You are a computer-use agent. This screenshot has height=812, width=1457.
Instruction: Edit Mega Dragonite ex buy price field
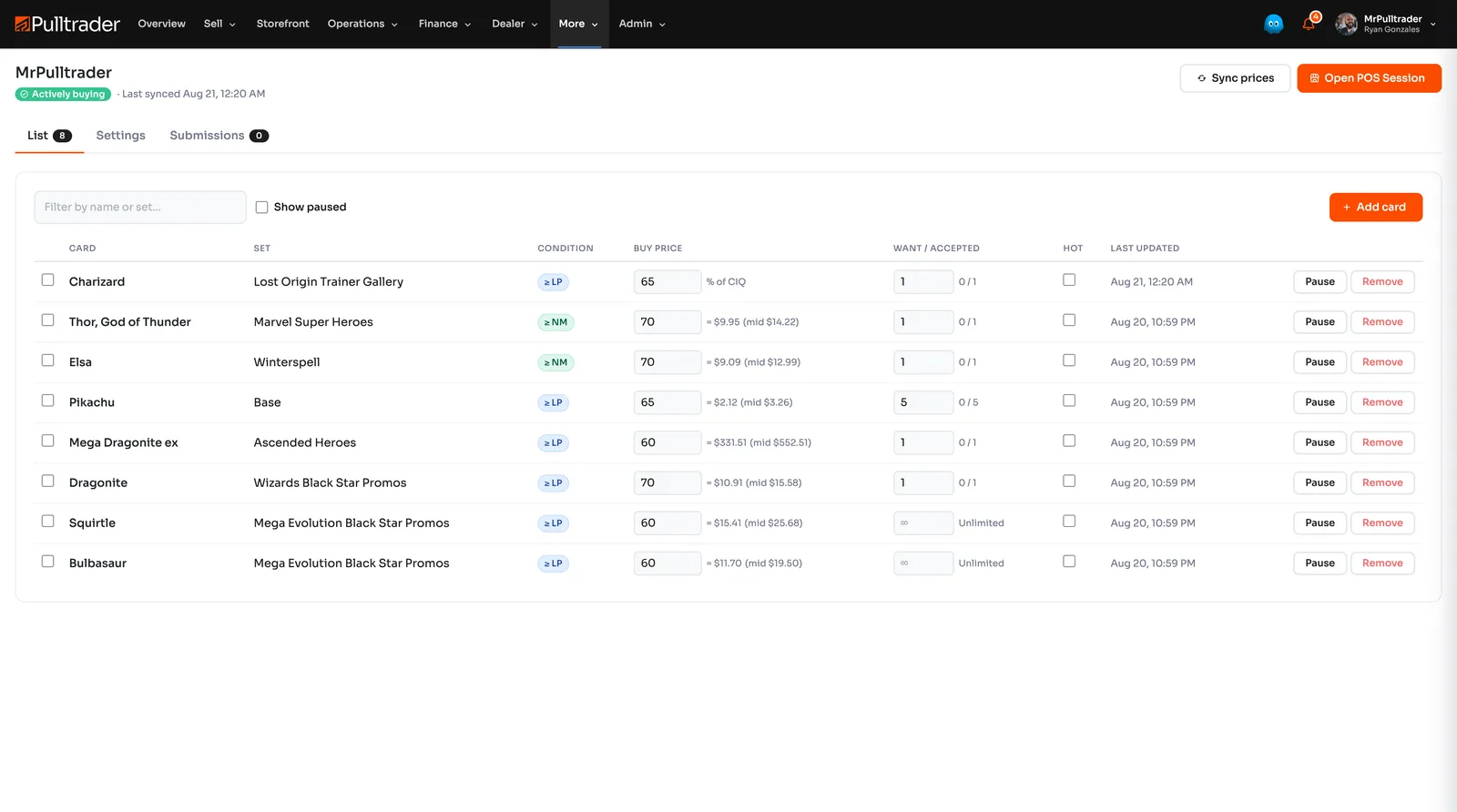click(x=667, y=442)
